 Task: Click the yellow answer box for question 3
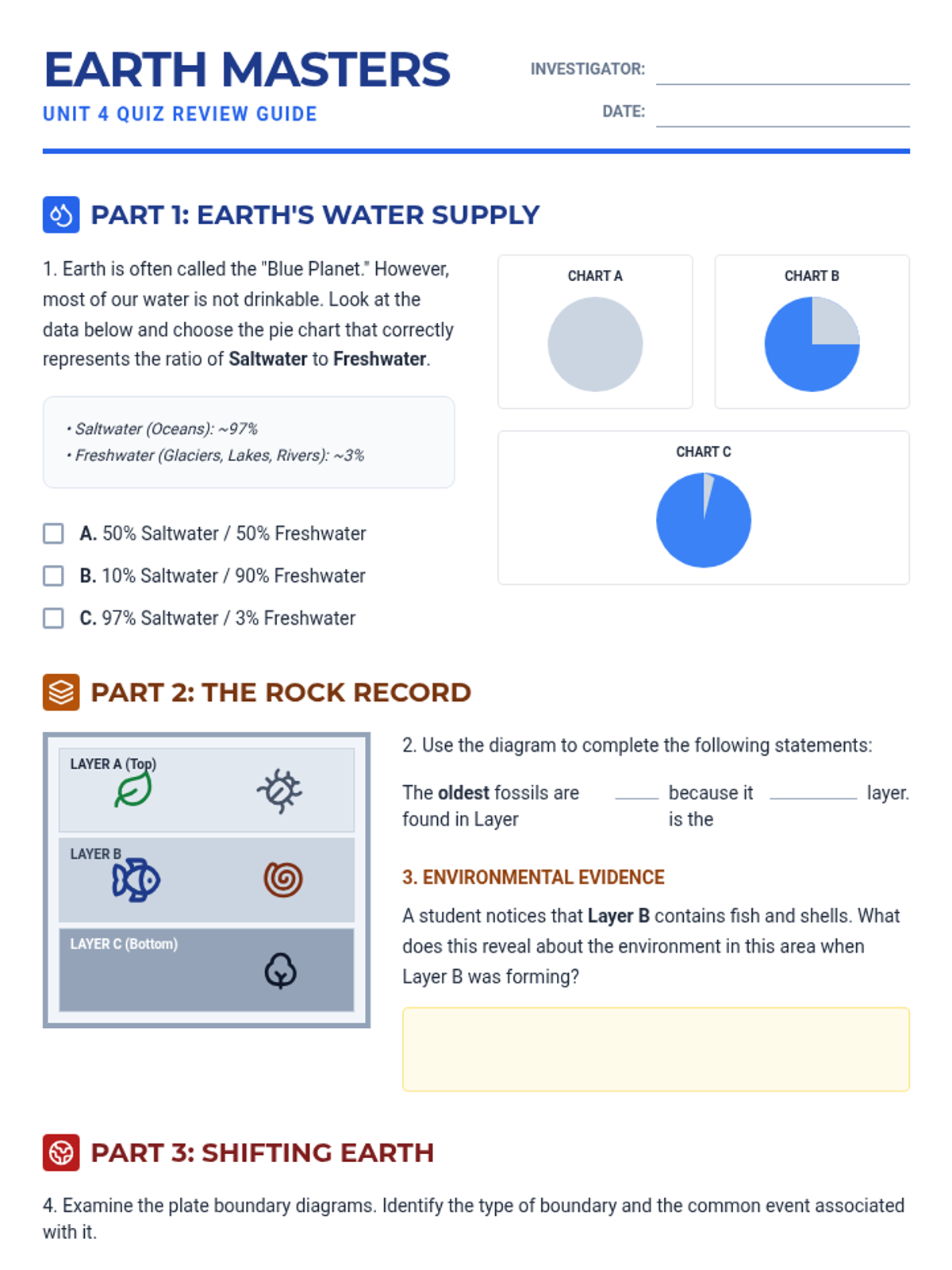tap(655, 1049)
